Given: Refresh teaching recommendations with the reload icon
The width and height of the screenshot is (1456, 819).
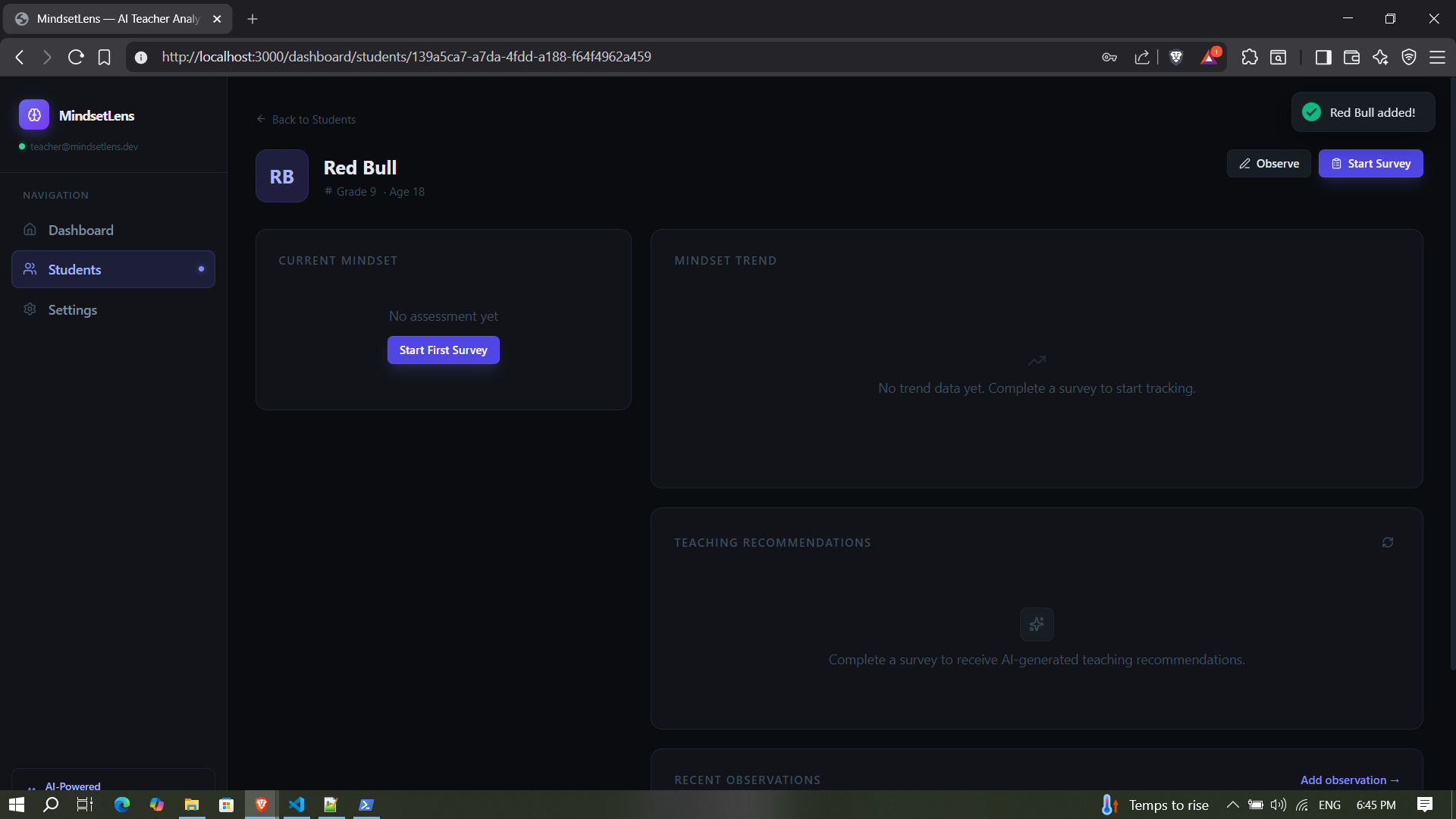Looking at the screenshot, I should tap(1388, 542).
